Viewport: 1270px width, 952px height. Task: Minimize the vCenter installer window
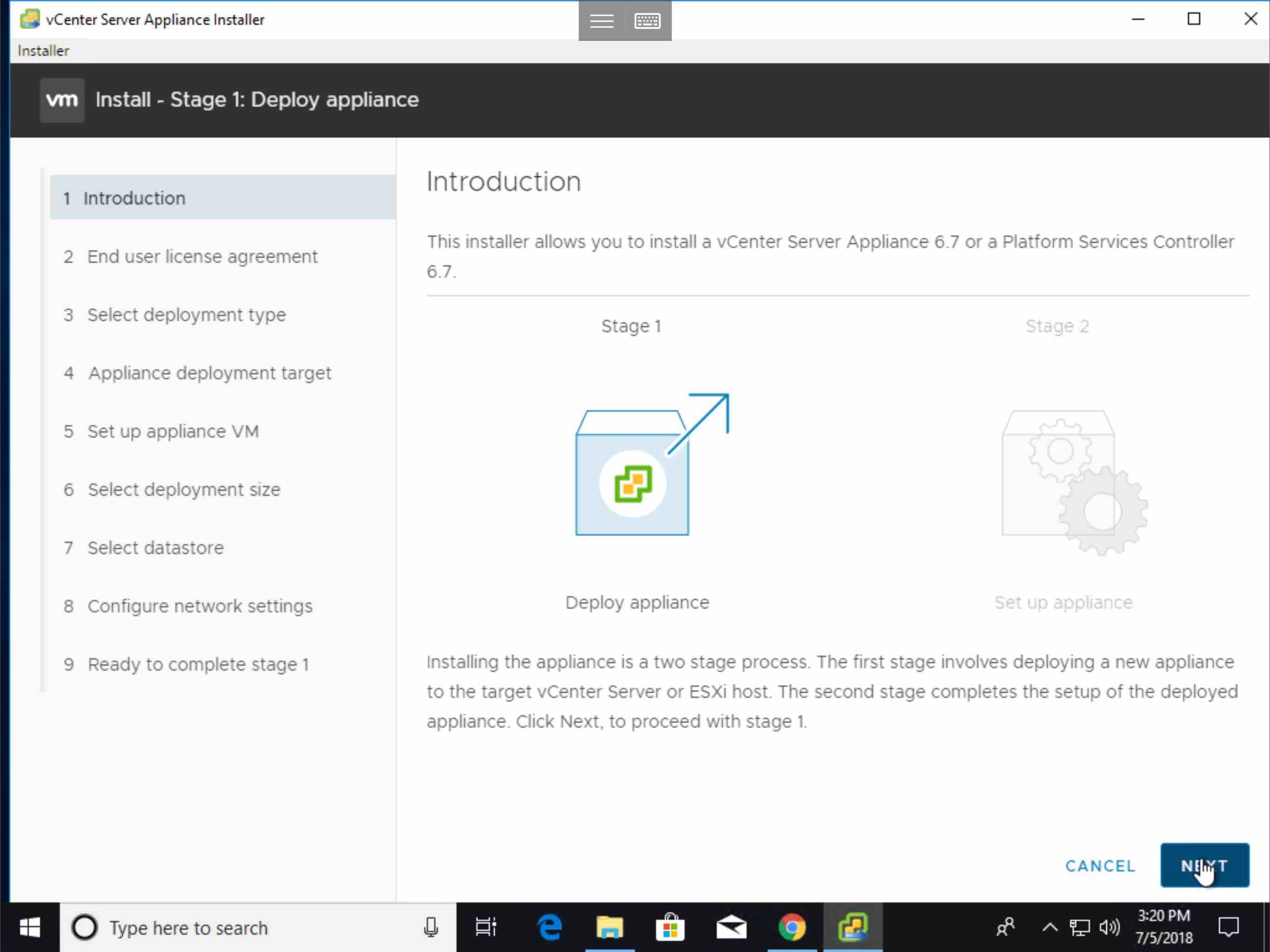[1138, 19]
